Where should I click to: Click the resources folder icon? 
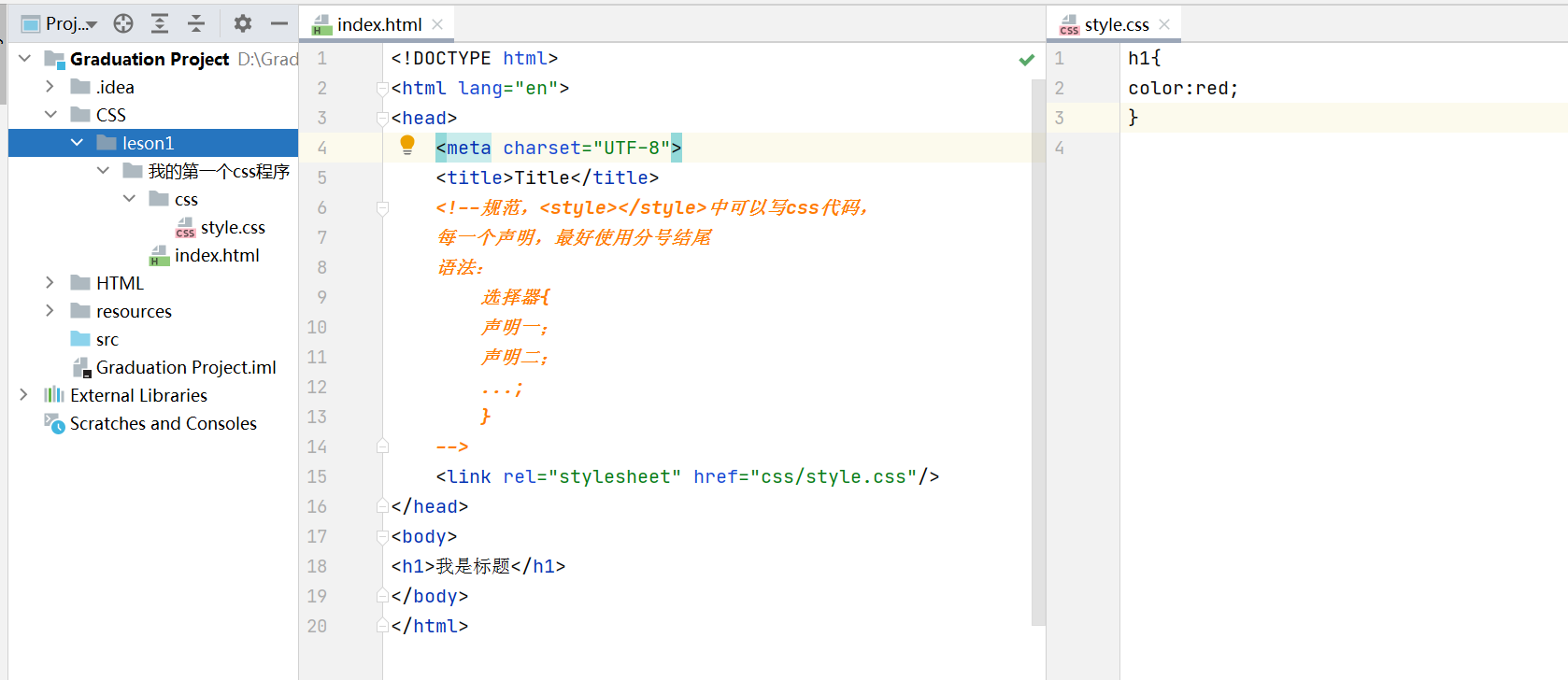click(x=80, y=310)
